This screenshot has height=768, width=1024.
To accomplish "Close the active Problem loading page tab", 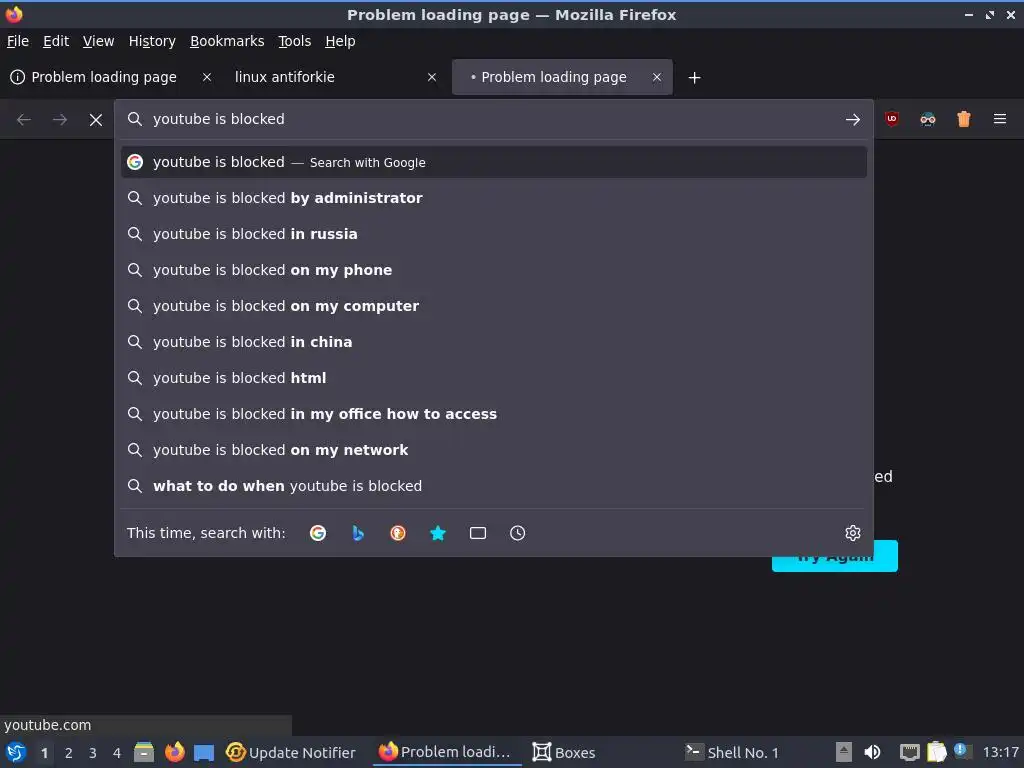I will click(656, 77).
